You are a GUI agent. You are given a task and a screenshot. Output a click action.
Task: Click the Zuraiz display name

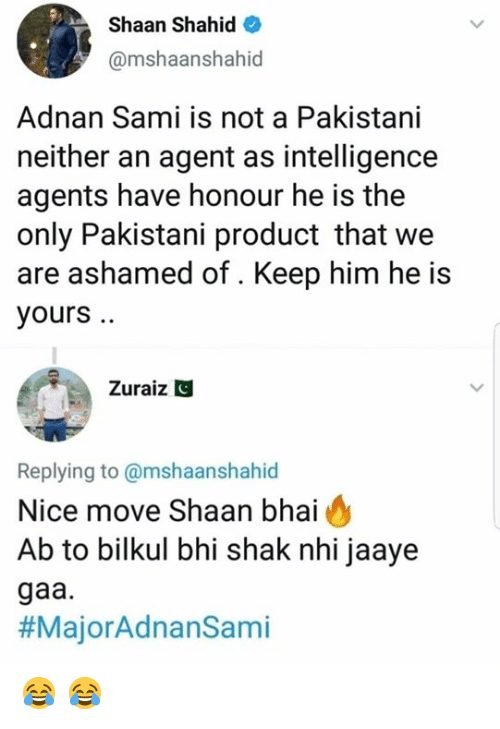click(138, 389)
